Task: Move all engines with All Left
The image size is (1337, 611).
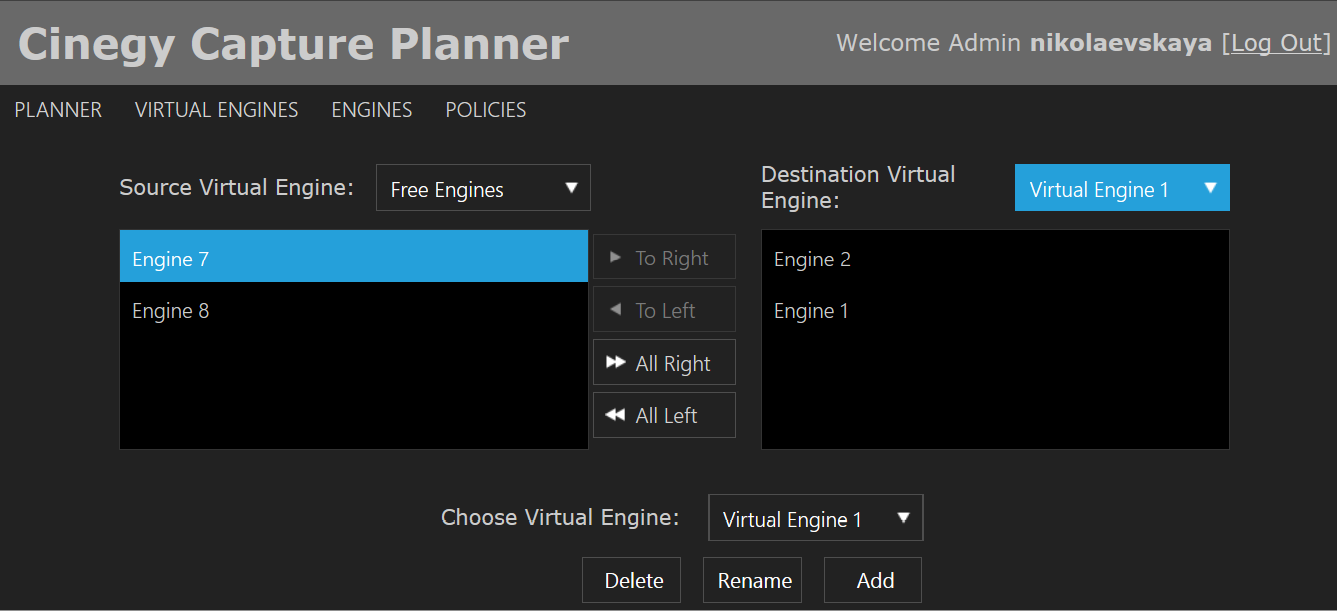Action: pos(664,415)
